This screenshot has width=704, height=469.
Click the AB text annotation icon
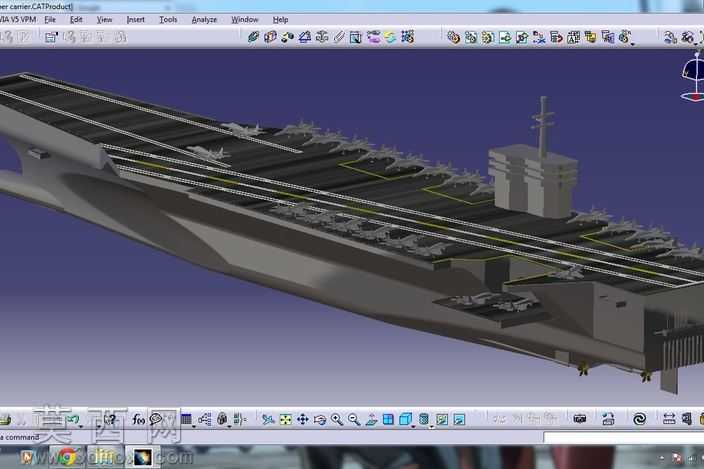pyautogui.click(x=573, y=37)
